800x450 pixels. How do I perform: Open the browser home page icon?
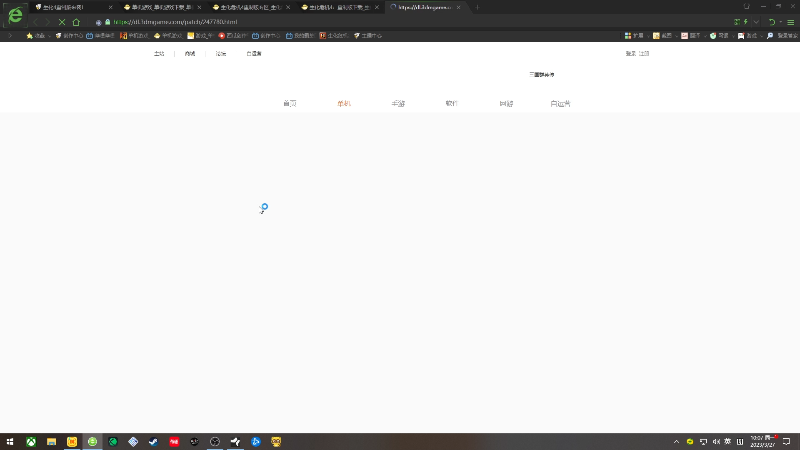click(x=76, y=22)
